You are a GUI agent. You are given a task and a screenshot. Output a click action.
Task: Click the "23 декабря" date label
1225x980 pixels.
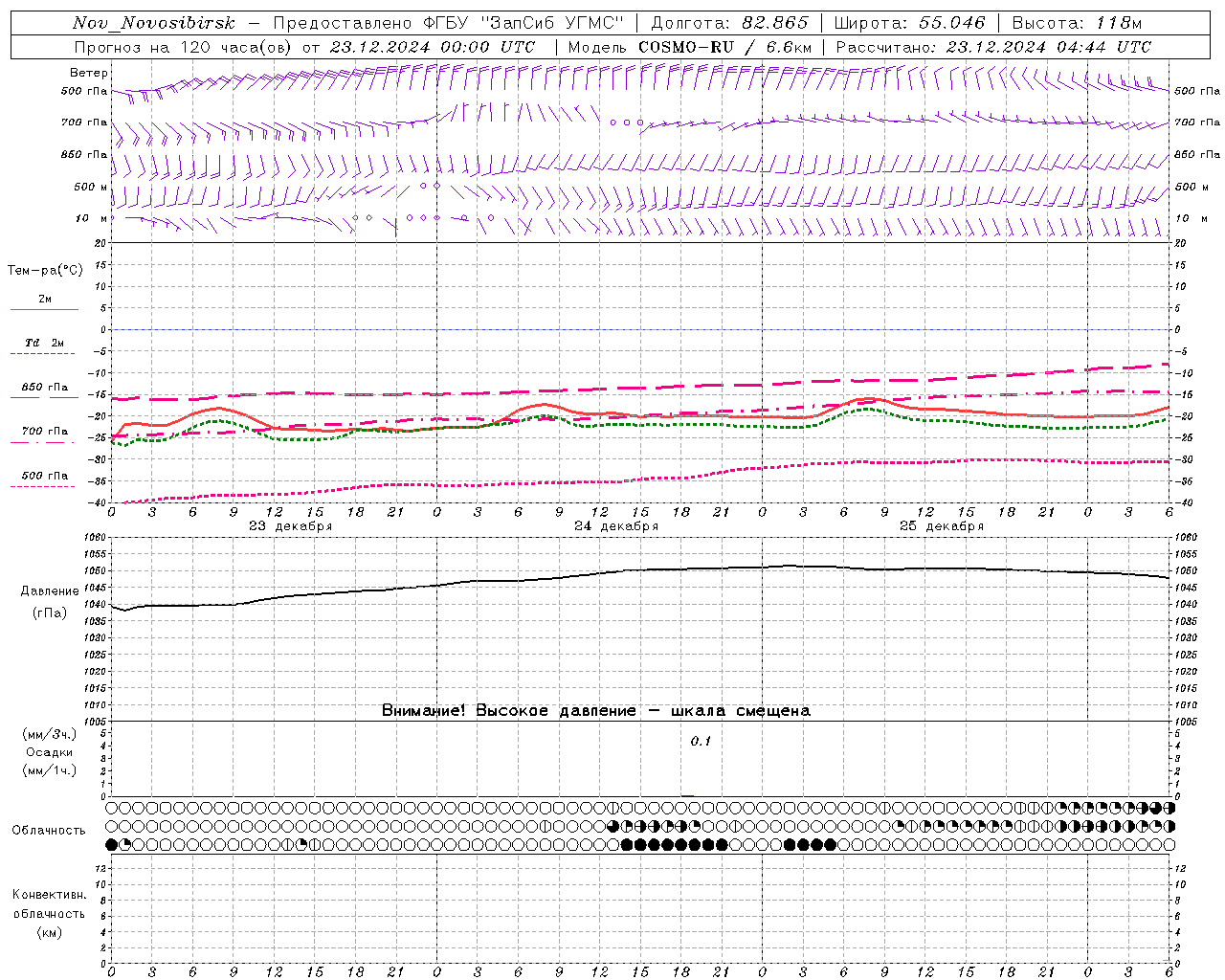291,526
